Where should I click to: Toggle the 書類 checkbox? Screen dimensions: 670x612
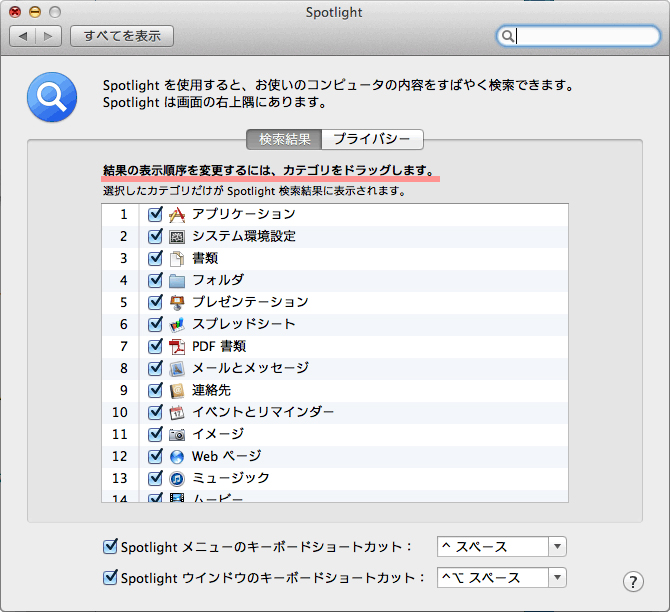click(155, 257)
